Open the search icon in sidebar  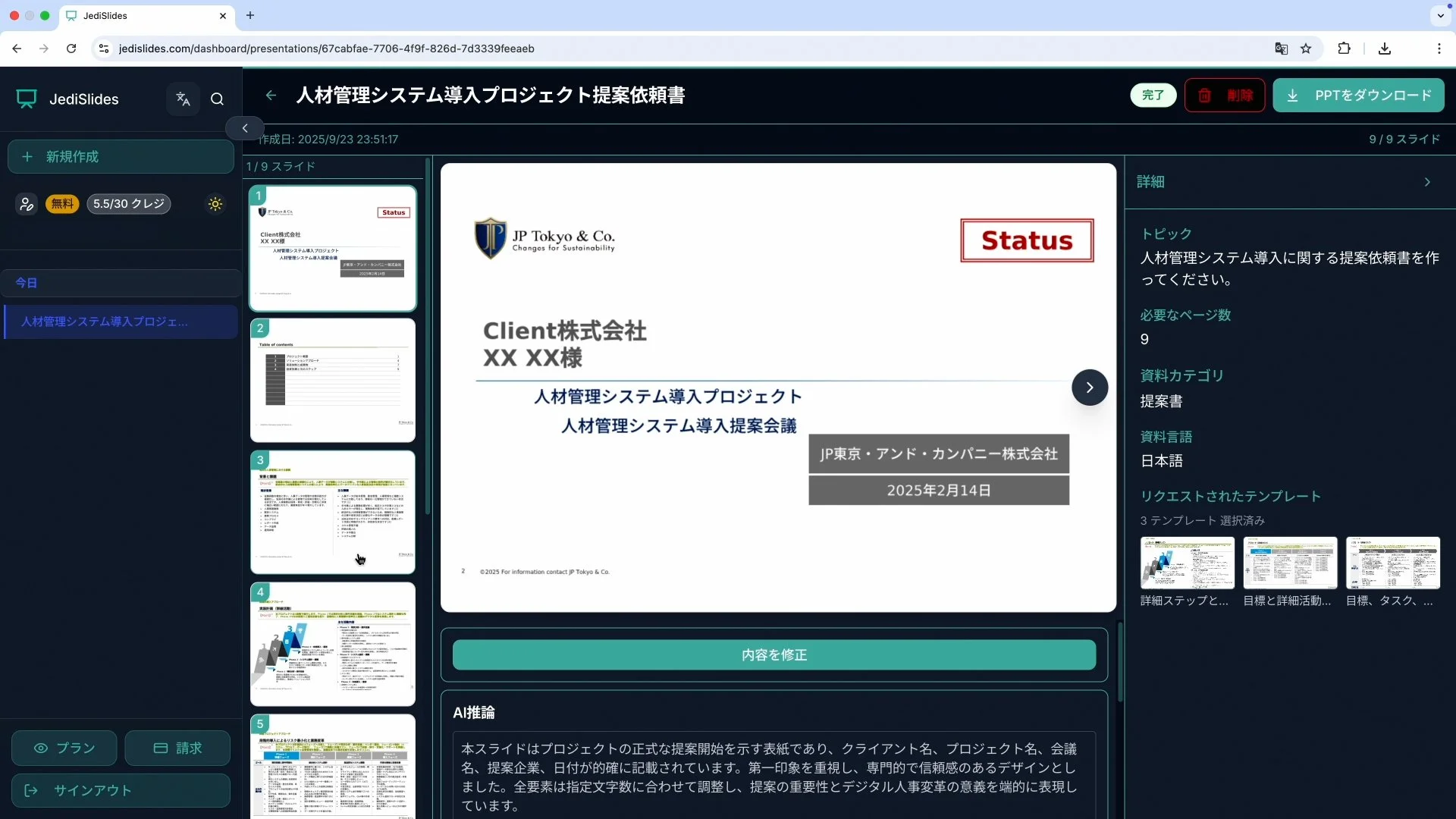click(218, 99)
